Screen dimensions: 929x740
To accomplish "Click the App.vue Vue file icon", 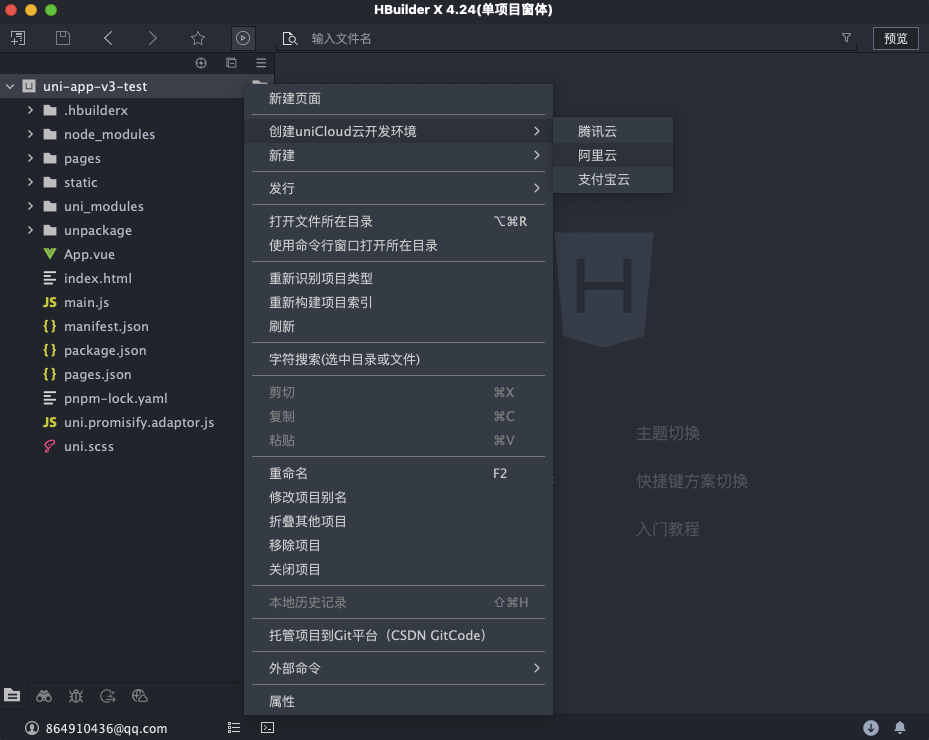I will (50, 254).
